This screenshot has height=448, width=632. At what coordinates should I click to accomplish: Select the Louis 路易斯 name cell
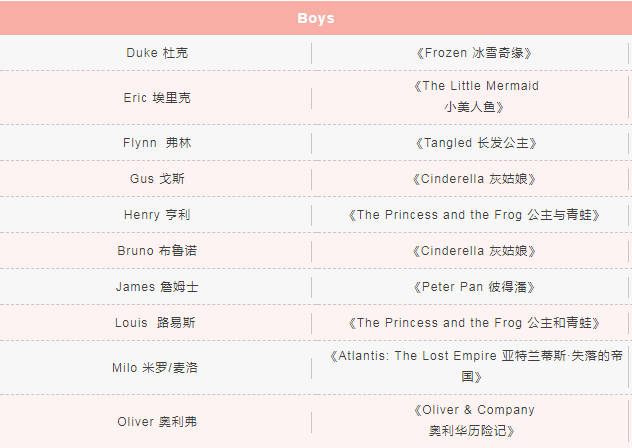click(x=156, y=323)
